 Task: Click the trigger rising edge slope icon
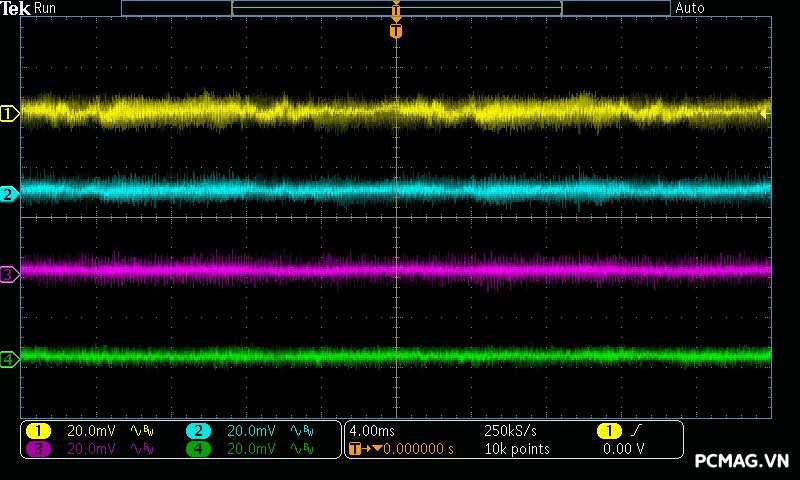click(x=638, y=431)
